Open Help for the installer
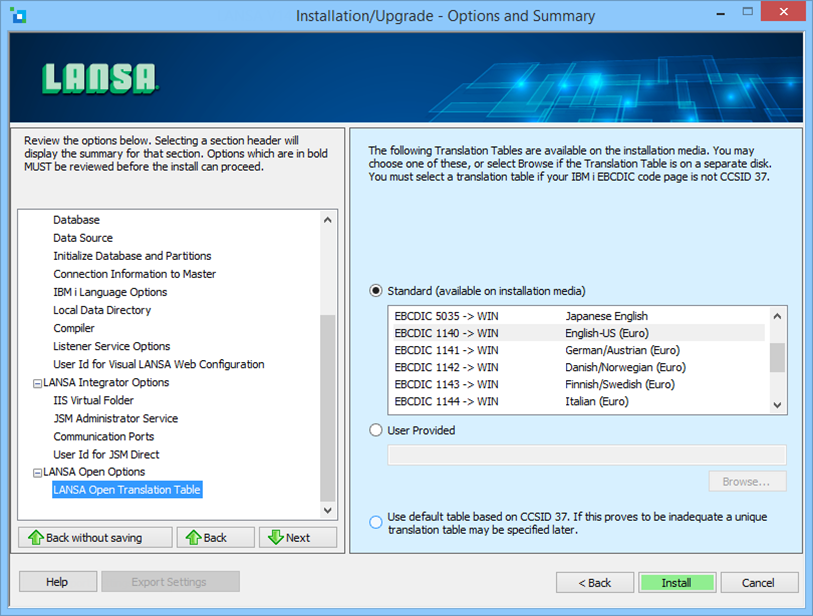The width and height of the screenshot is (813, 616). click(x=58, y=582)
